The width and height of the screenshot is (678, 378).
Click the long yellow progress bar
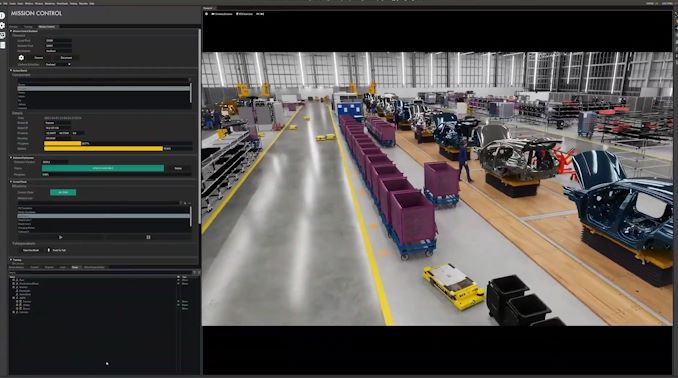103,149
